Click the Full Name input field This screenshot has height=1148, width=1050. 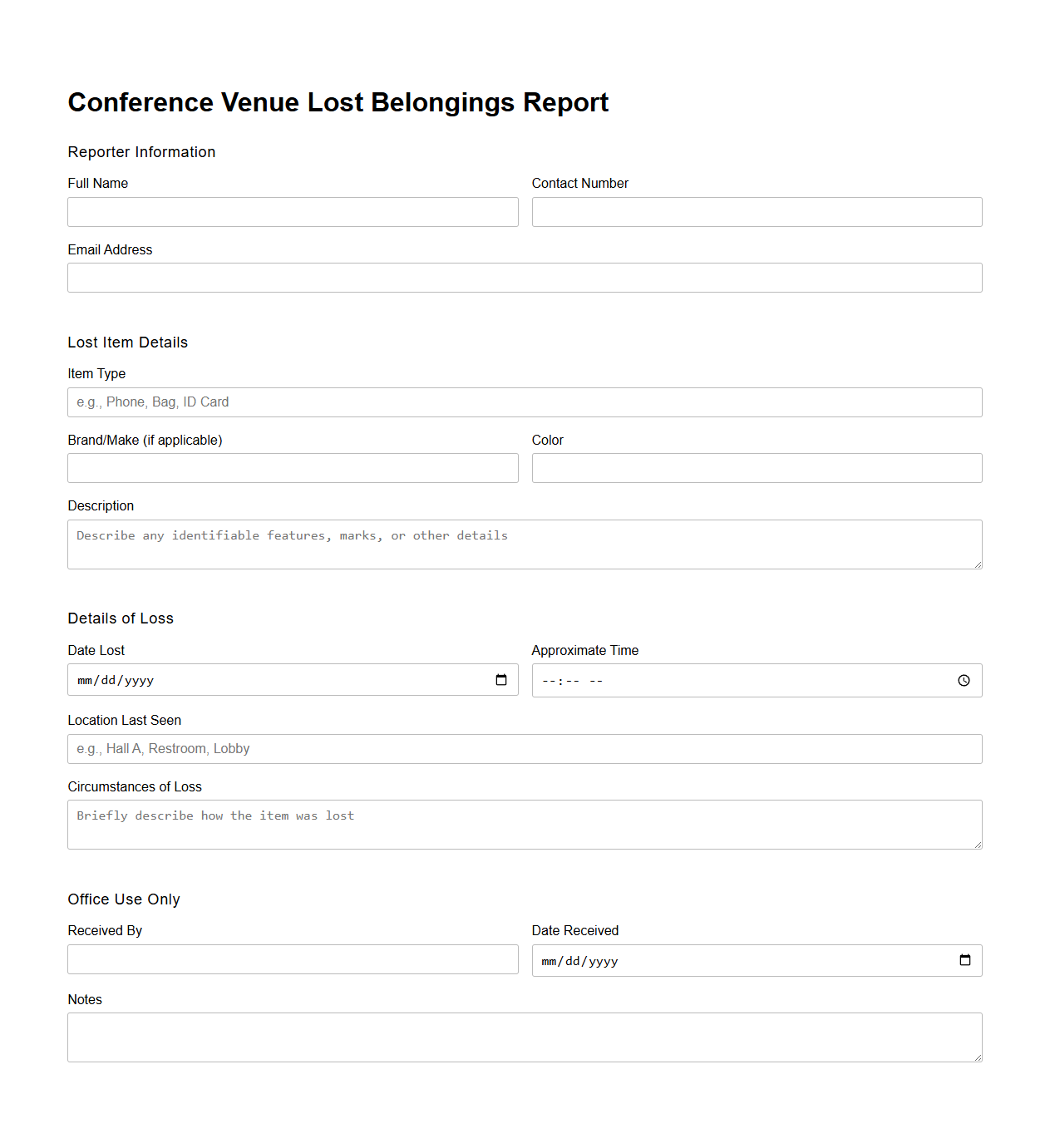(x=293, y=212)
